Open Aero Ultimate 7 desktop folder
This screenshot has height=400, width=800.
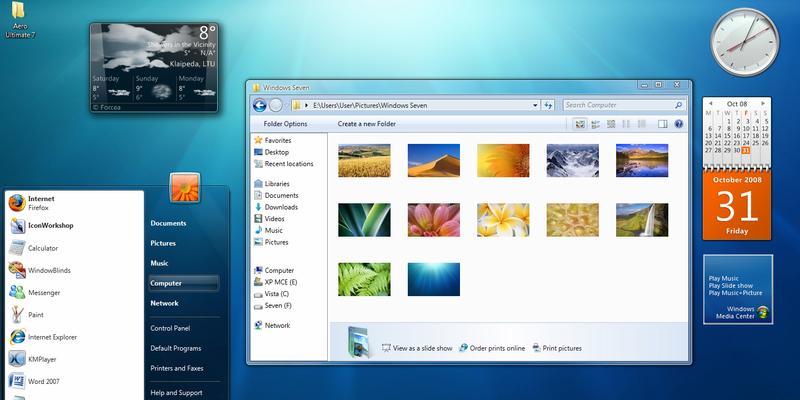[19, 20]
